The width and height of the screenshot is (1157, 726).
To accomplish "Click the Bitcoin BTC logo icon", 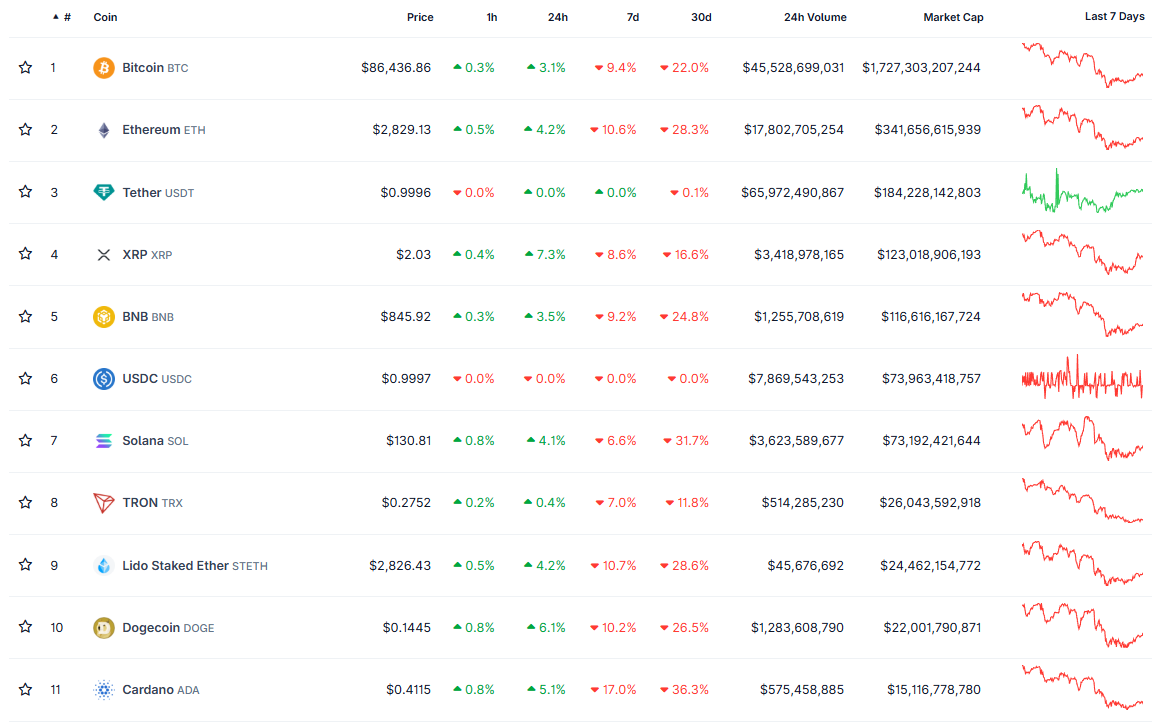I will [x=103, y=67].
